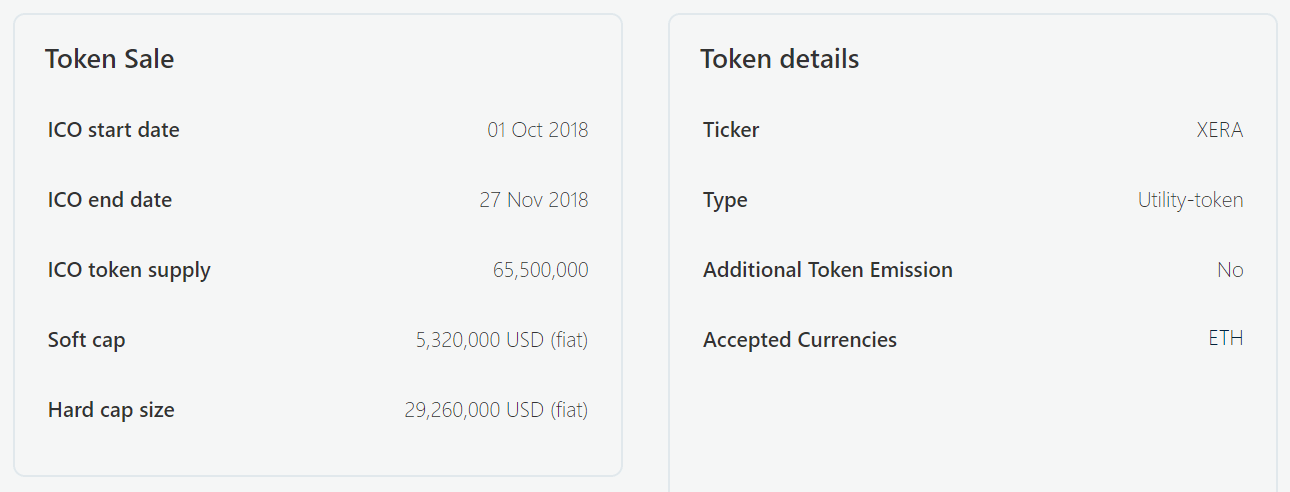Select the ETH accepted currency value
This screenshot has width=1290, height=492.
click(x=1225, y=338)
